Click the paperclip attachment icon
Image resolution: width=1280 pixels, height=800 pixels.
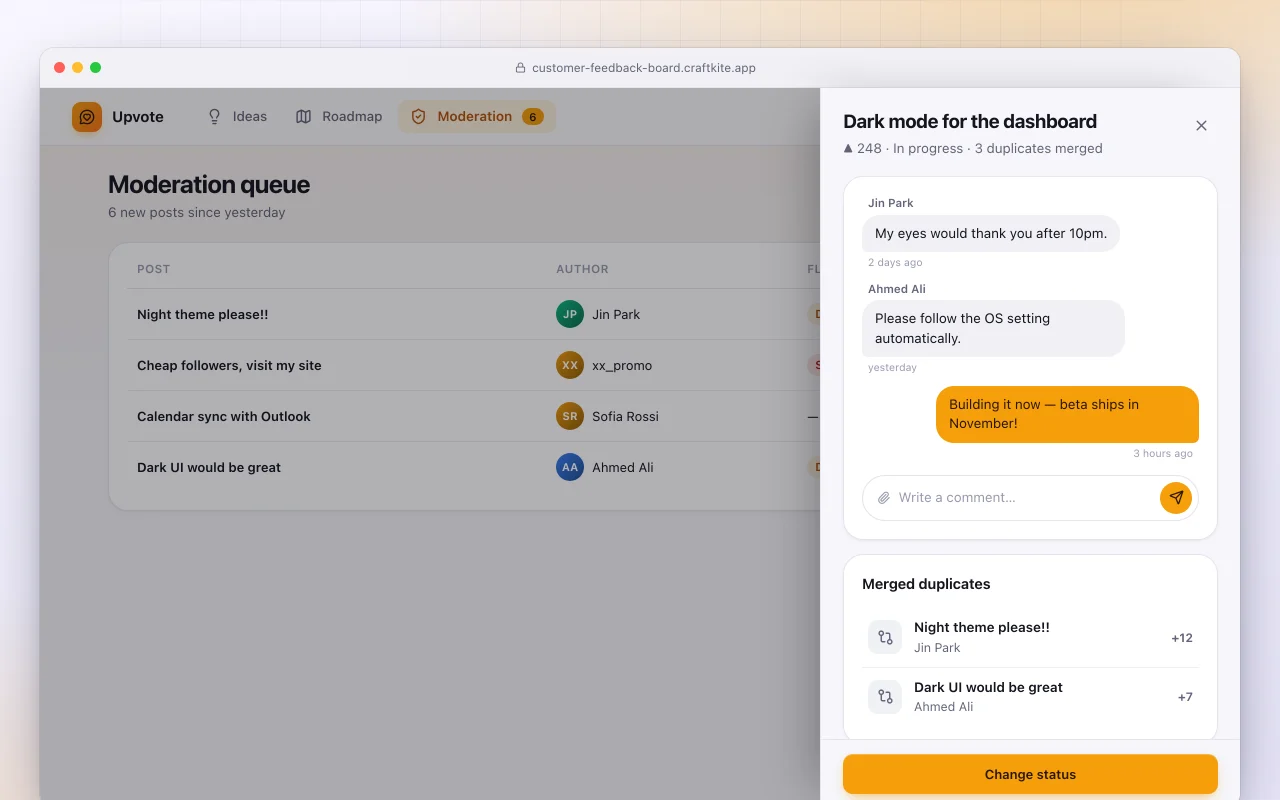[x=884, y=498]
